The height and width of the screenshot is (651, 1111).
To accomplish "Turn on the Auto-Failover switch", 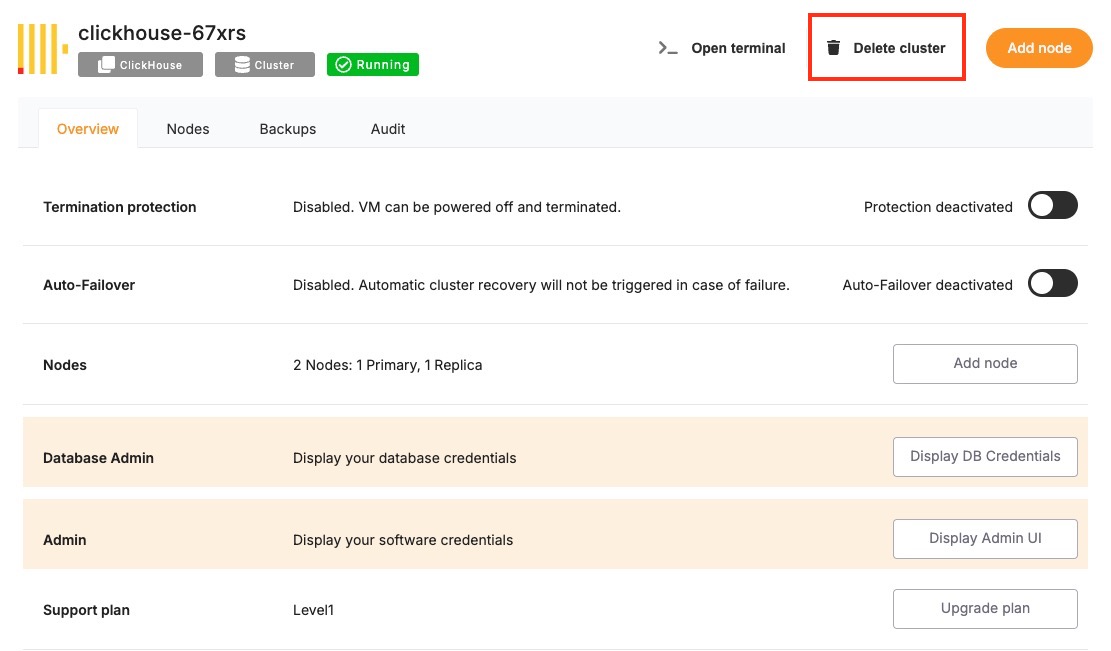I will [1053, 284].
